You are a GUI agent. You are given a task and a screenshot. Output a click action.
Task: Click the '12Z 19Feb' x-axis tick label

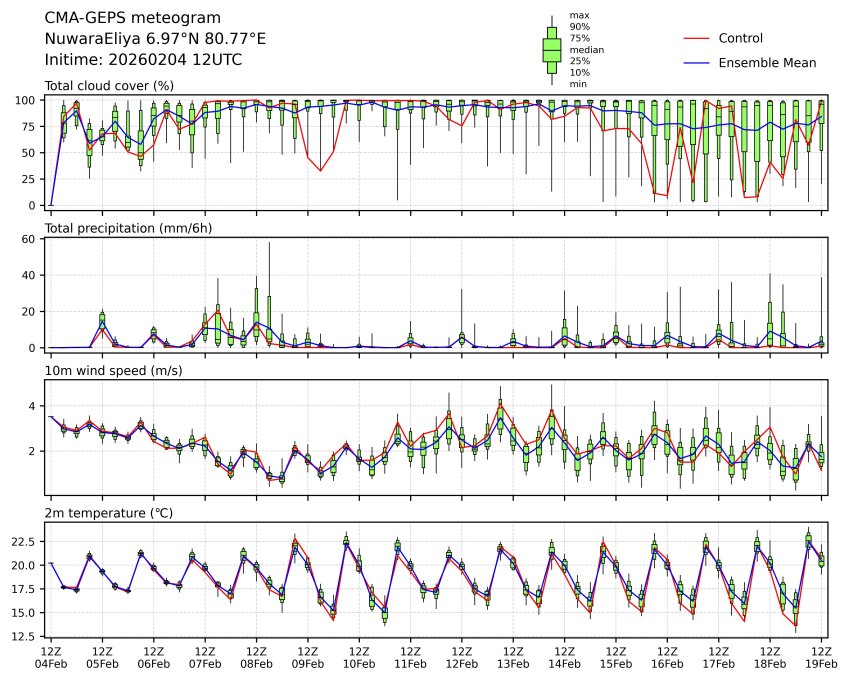pos(822,657)
